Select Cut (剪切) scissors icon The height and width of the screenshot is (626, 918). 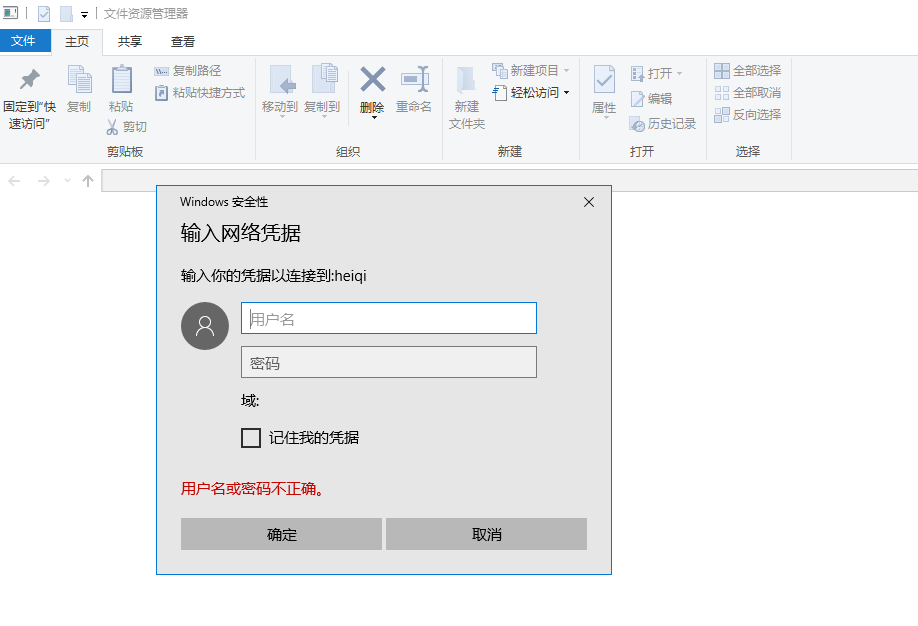click(x=112, y=127)
